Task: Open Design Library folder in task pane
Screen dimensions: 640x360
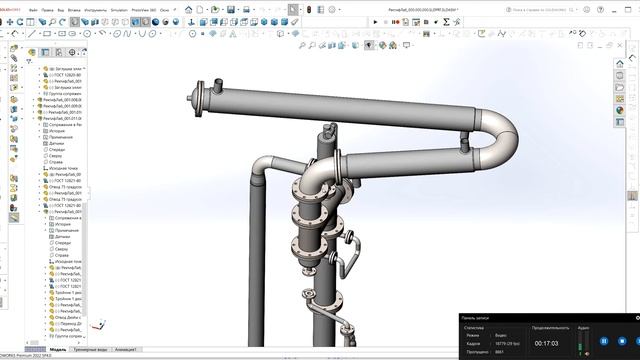Action: pyautogui.click(x=620, y=87)
